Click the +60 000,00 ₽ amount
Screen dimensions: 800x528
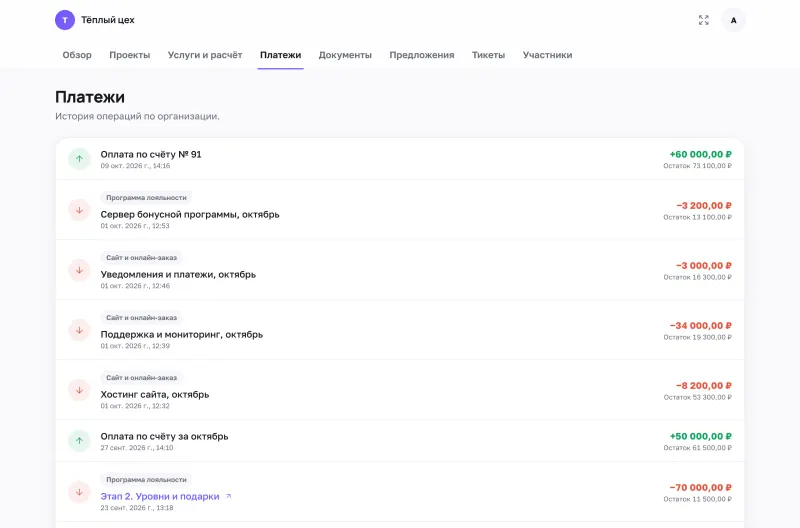pyautogui.click(x=701, y=154)
